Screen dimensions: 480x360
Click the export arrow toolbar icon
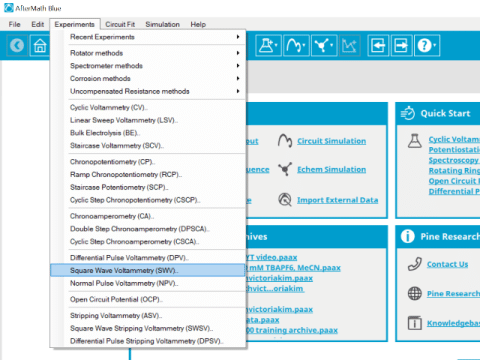point(401,45)
